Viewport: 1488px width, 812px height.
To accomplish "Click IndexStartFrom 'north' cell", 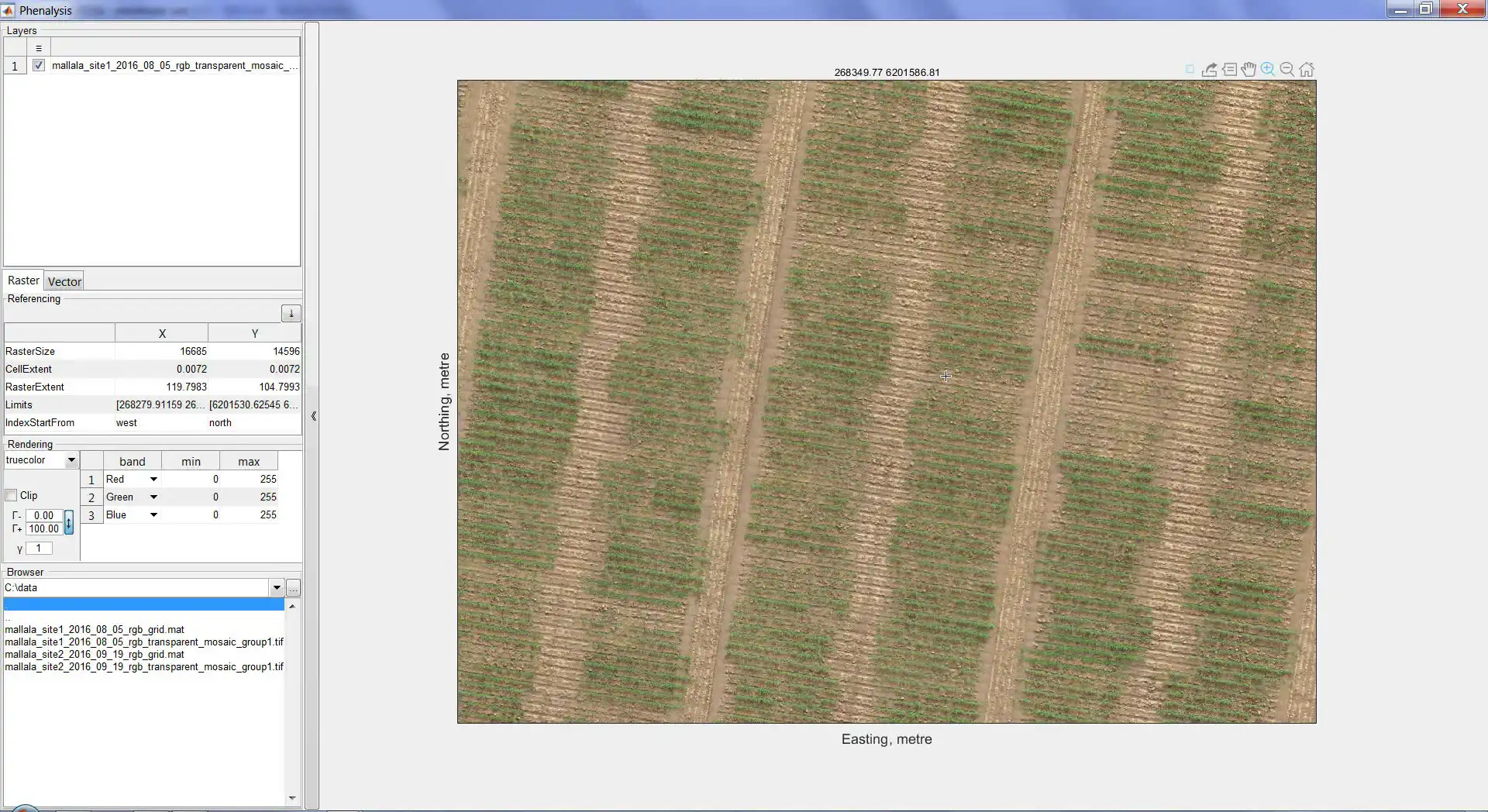I will pyautogui.click(x=255, y=423).
